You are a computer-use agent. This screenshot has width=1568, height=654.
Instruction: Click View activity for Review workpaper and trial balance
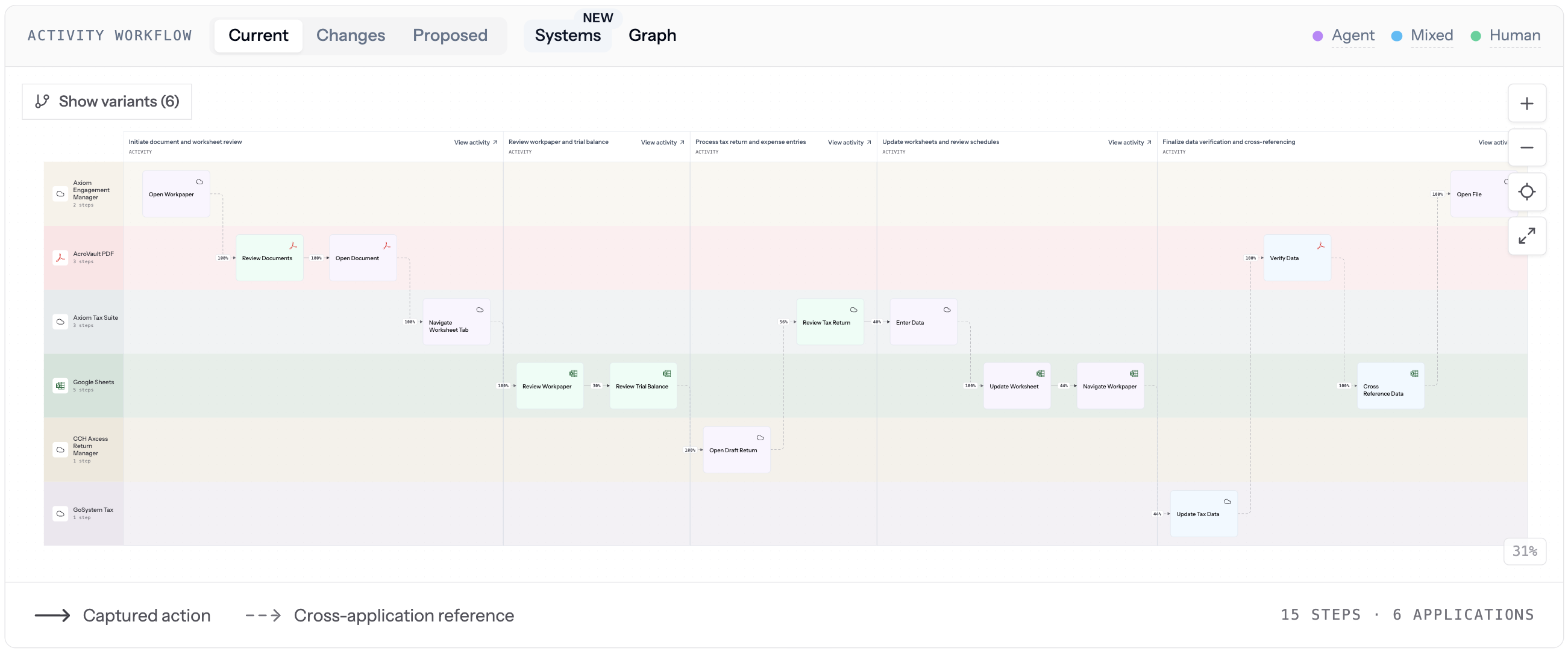[662, 142]
